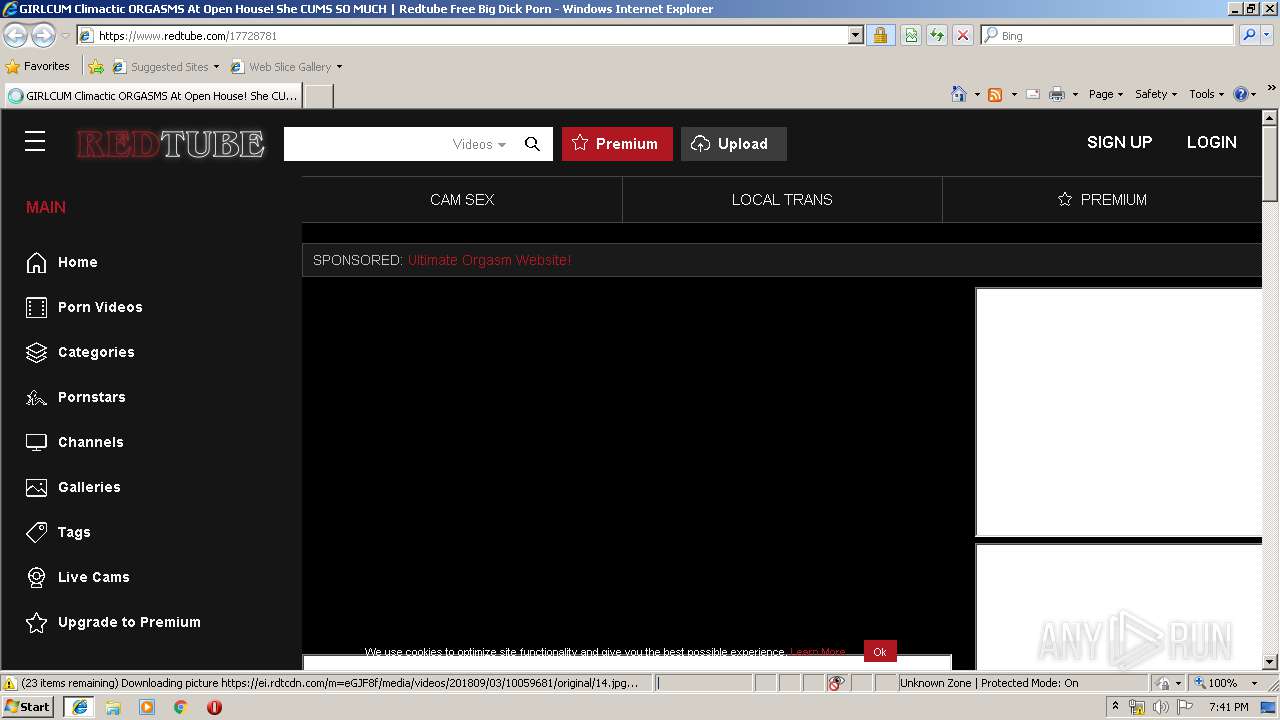Screen dimensions: 1280x720
Task: Open the address bar history dropdown arrow
Action: pos(855,35)
